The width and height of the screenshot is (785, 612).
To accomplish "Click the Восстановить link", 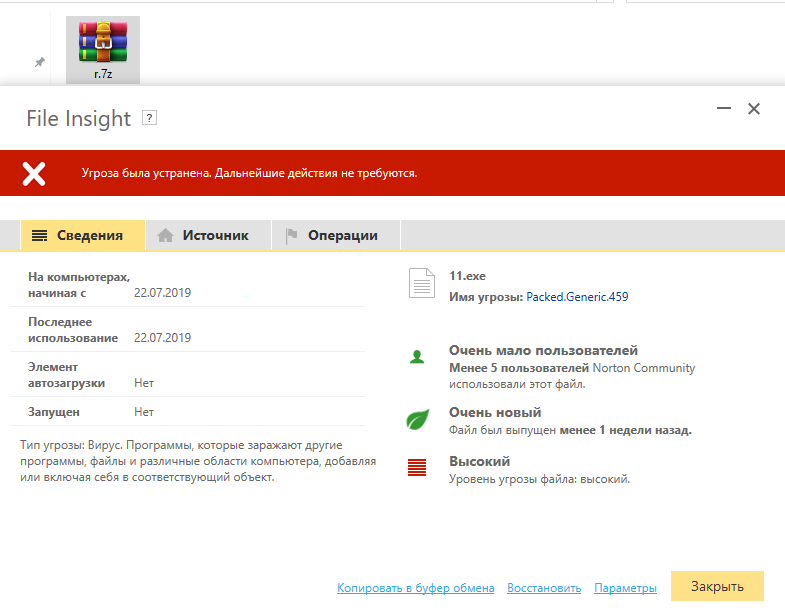I will tap(544, 587).
